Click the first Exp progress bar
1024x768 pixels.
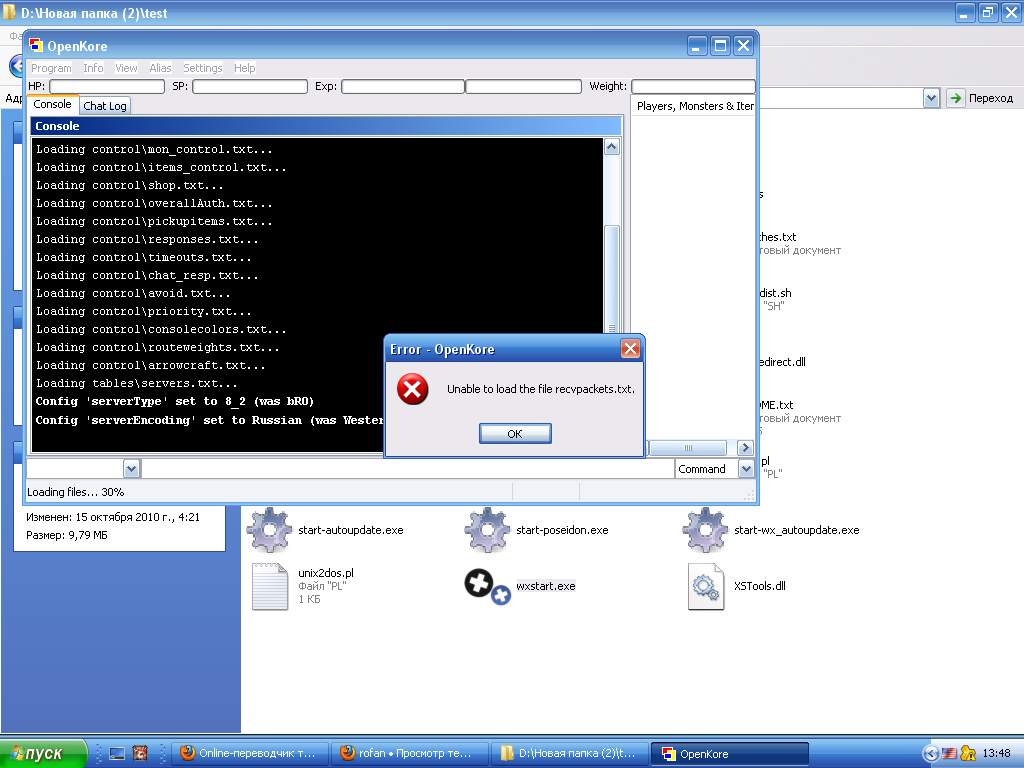(x=403, y=86)
